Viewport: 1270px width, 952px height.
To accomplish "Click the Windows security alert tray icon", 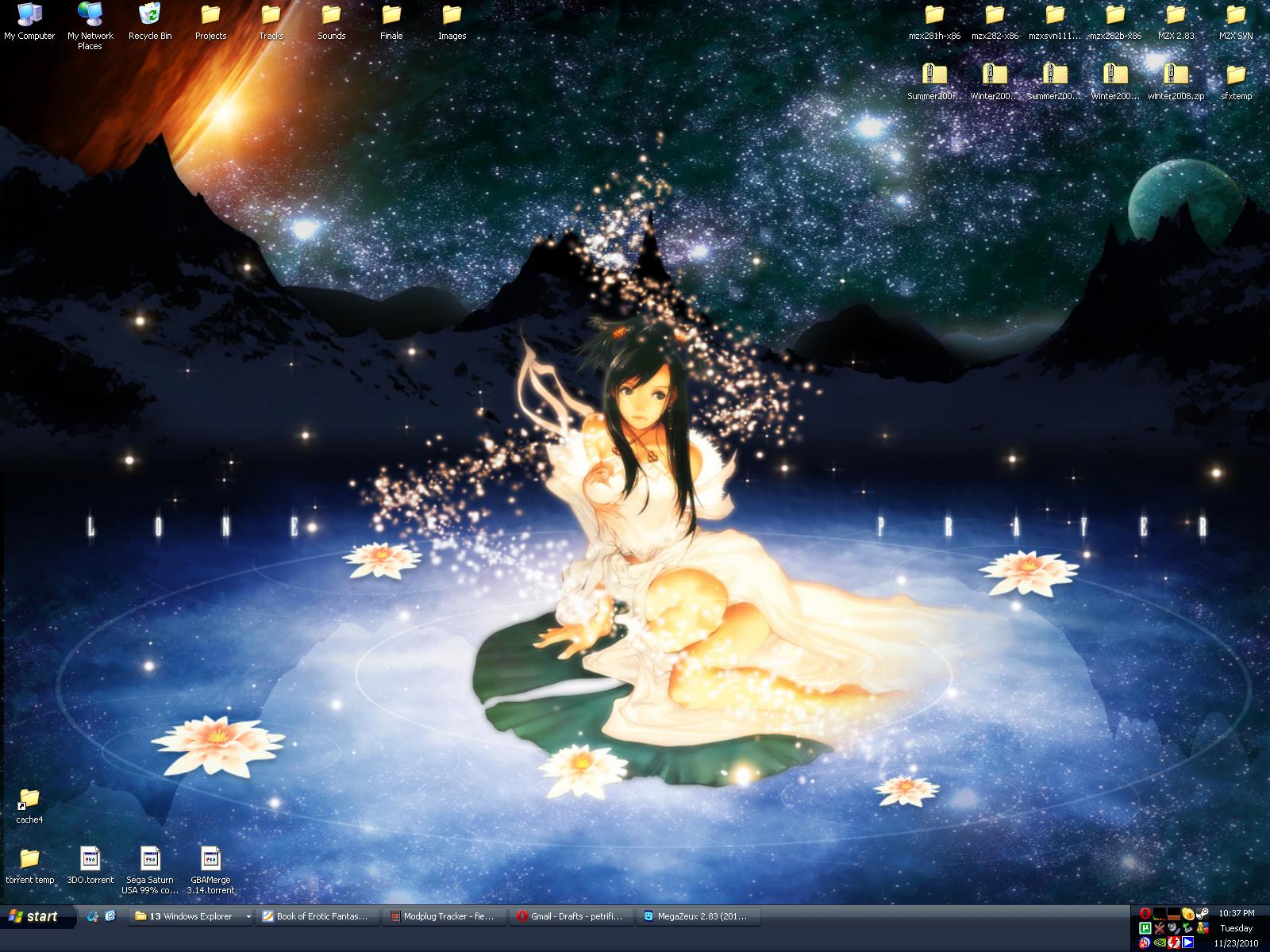I will pyautogui.click(x=1203, y=928).
